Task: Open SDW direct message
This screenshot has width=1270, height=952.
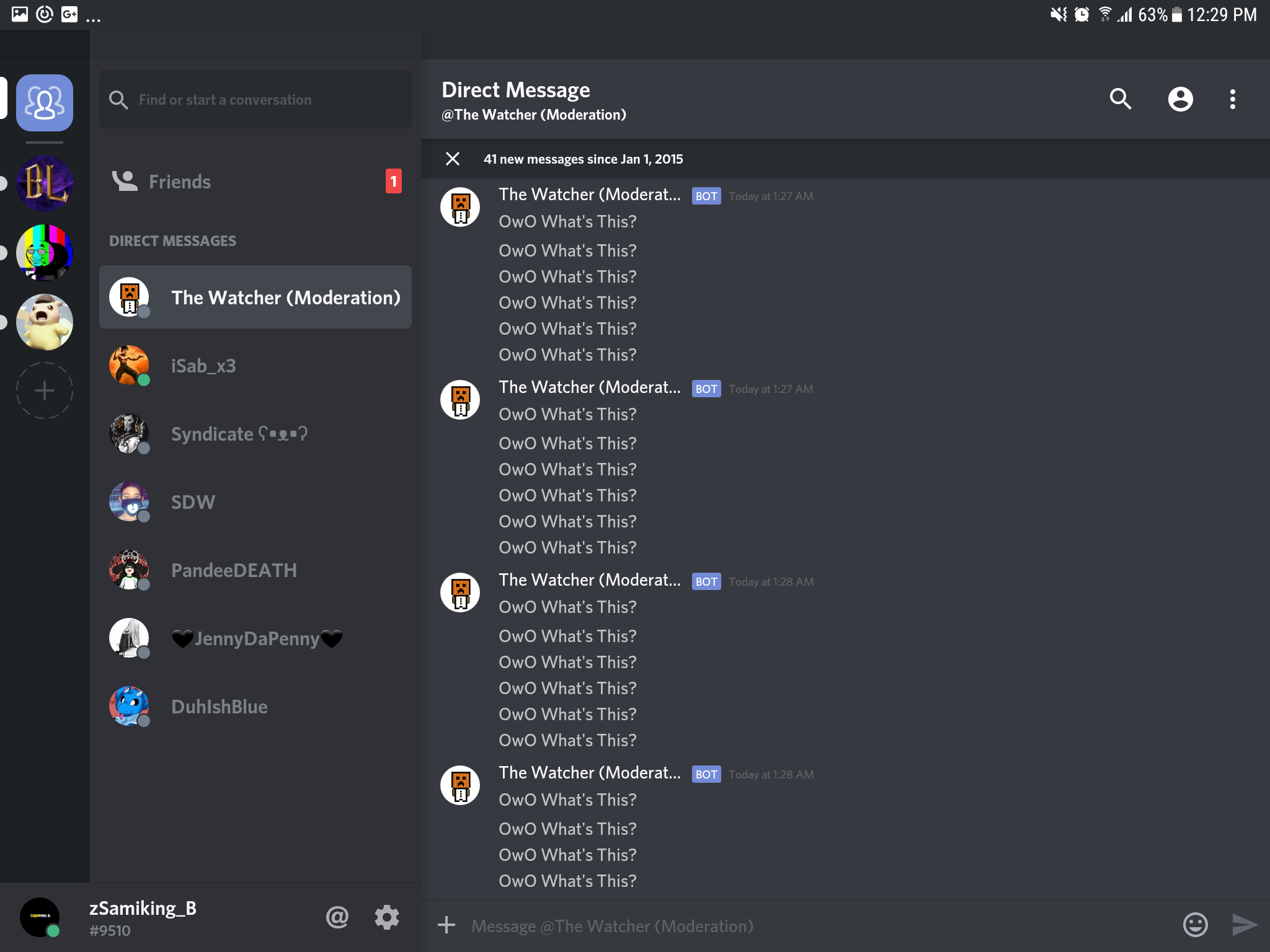Action: (255, 502)
